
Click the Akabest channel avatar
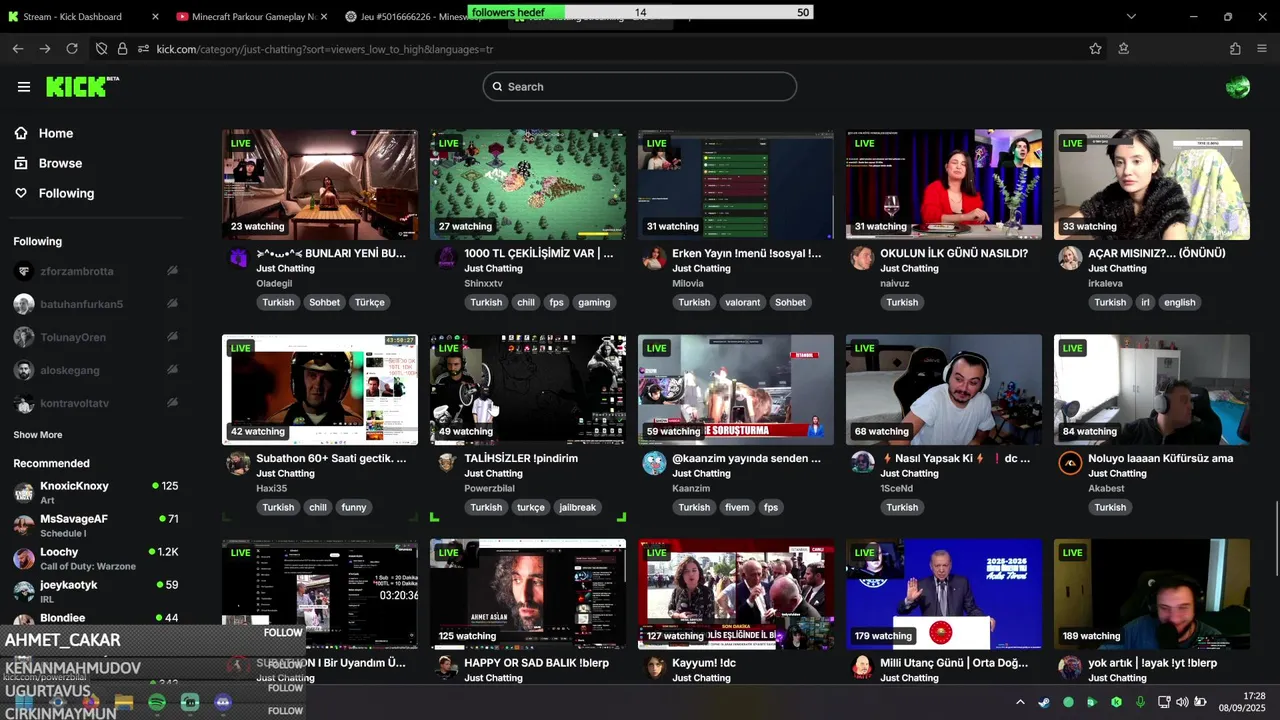1070,463
